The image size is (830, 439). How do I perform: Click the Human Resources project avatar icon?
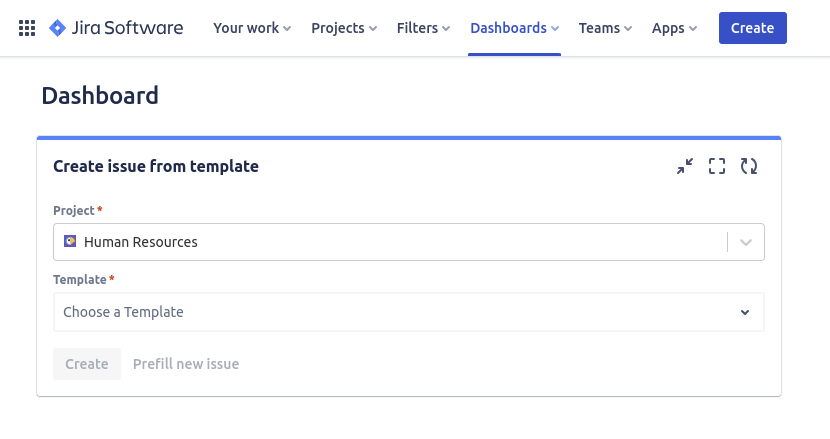(x=70, y=241)
